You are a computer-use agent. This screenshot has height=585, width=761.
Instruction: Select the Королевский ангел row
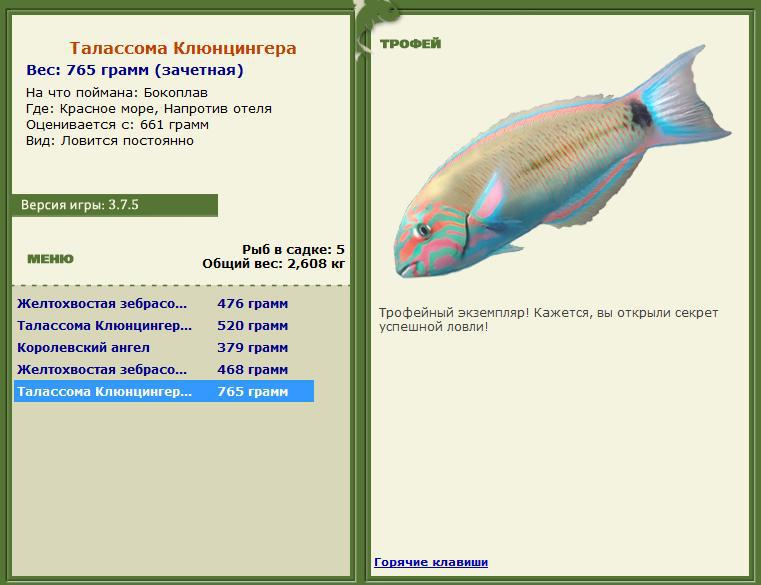pos(164,348)
